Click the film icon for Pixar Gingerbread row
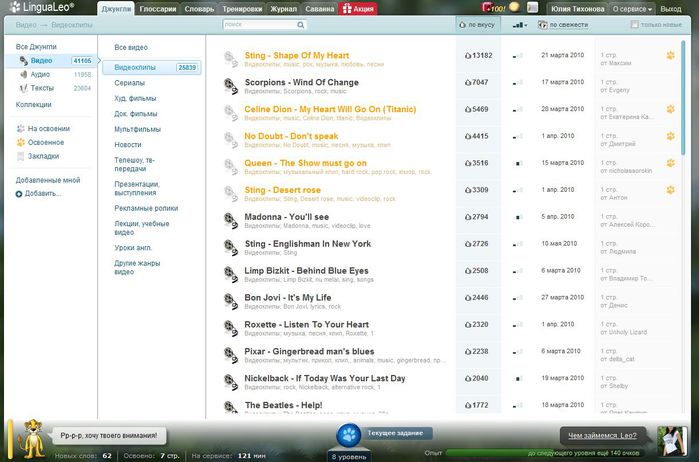699x462 pixels. (230, 355)
